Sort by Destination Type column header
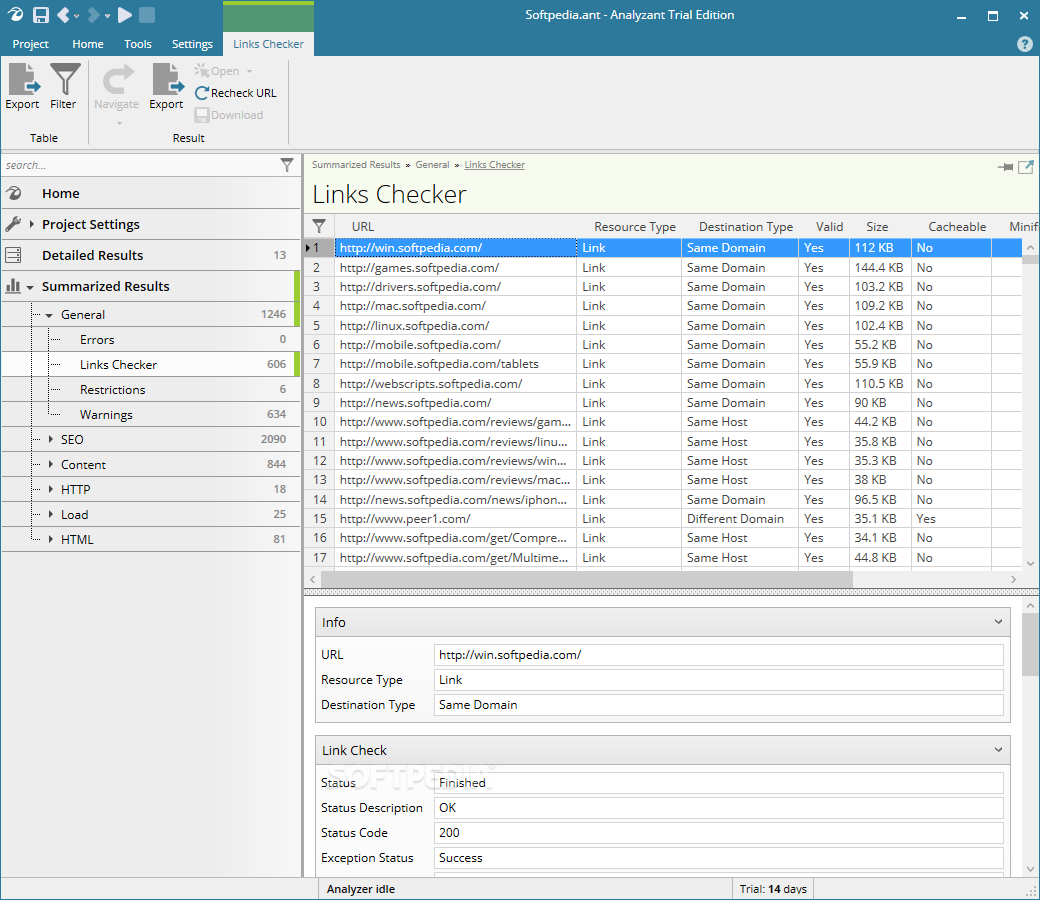The height and width of the screenshot is (900, 1040). 746,227
